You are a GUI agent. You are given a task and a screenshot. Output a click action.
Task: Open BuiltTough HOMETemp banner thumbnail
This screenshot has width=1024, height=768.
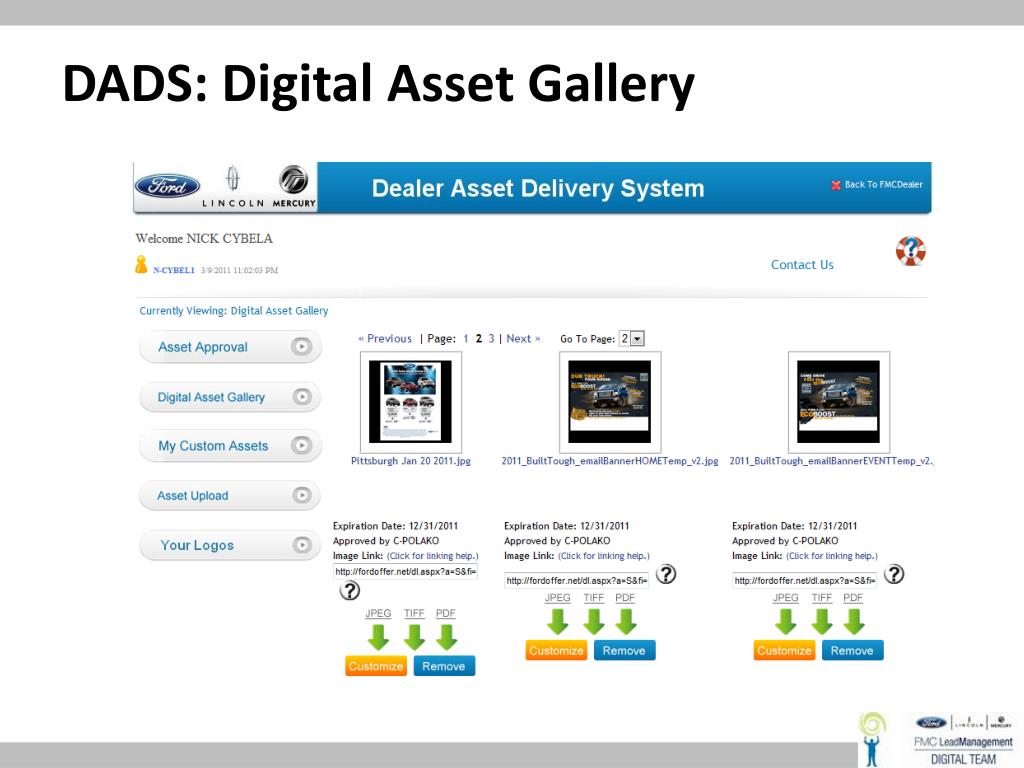(x=610, y=402)
